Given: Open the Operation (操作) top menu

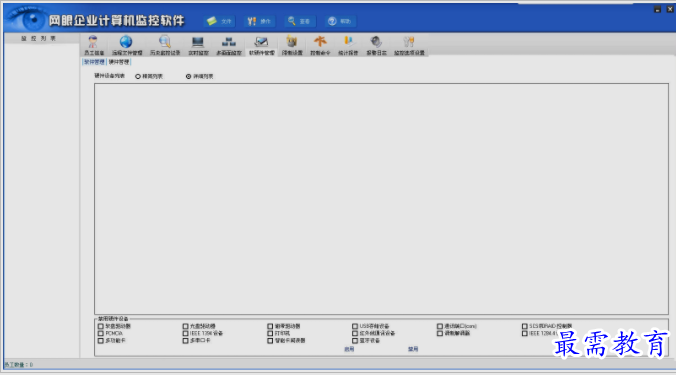Looking at the screenshot, I should [x=259, y=21].
